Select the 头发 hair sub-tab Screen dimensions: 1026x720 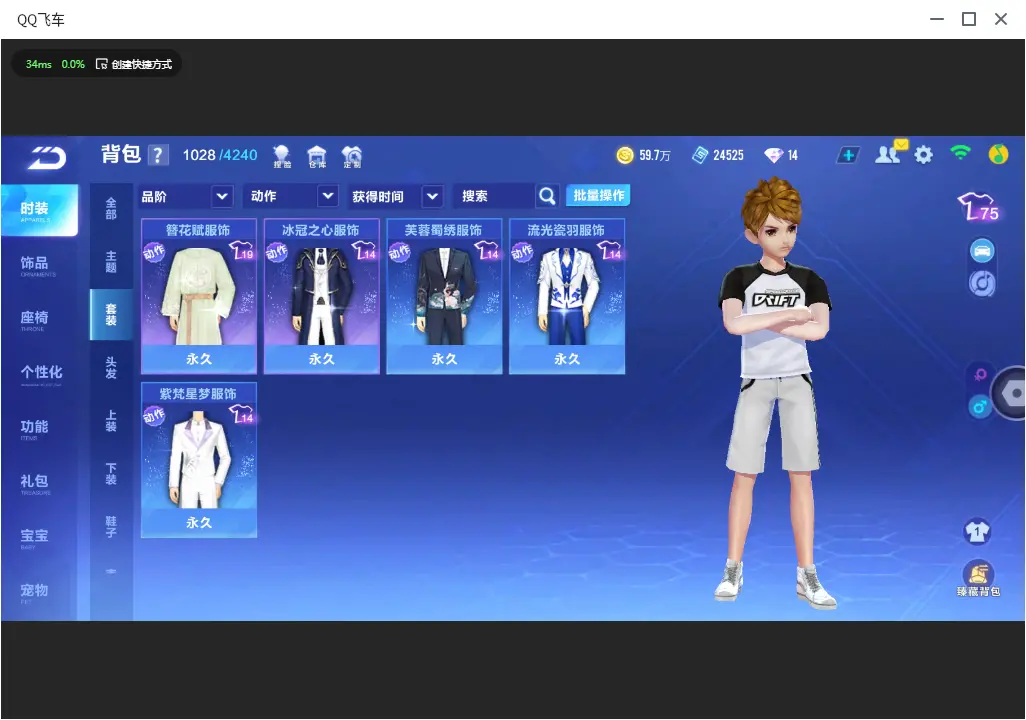coord(111,368)
